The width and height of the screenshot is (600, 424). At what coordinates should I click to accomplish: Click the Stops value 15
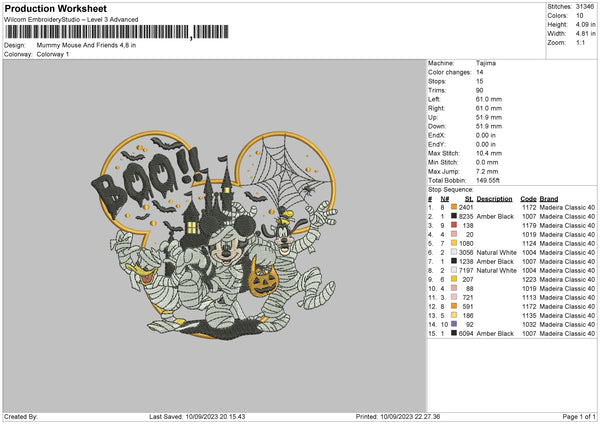click(479, 81)
